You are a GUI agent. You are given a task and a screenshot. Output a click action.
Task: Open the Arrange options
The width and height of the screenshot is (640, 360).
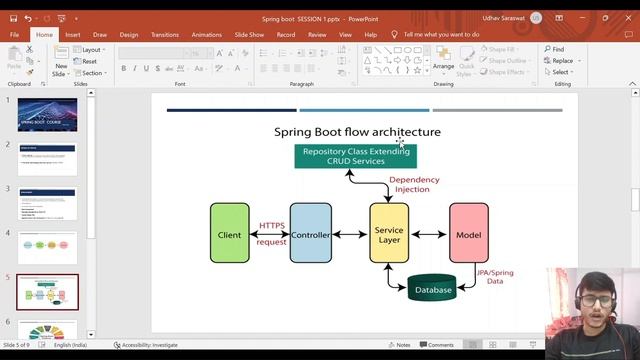click(443, 60)
